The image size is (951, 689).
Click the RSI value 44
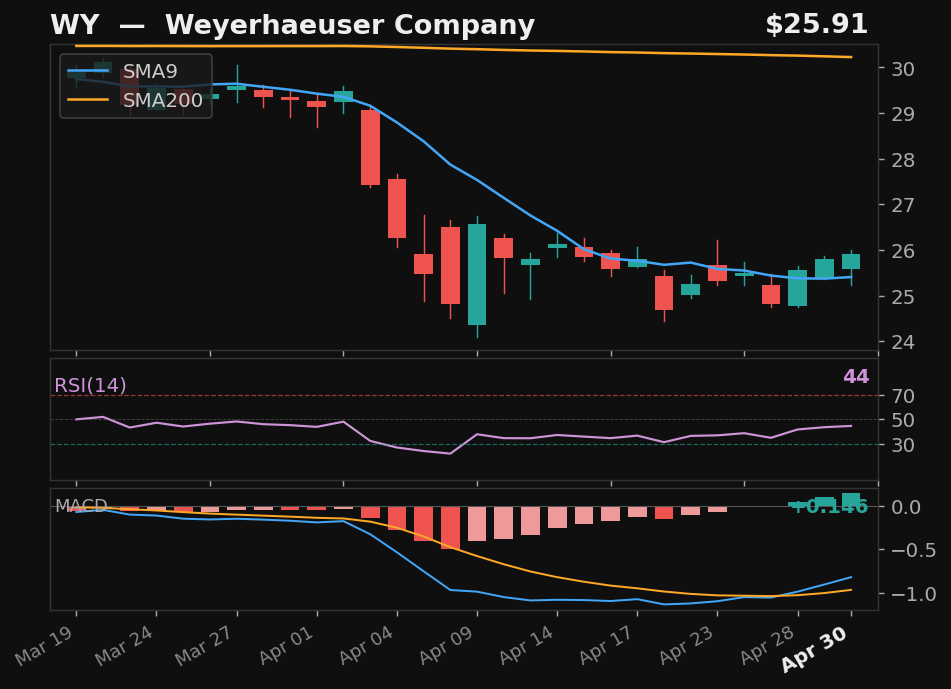[856, 377]
